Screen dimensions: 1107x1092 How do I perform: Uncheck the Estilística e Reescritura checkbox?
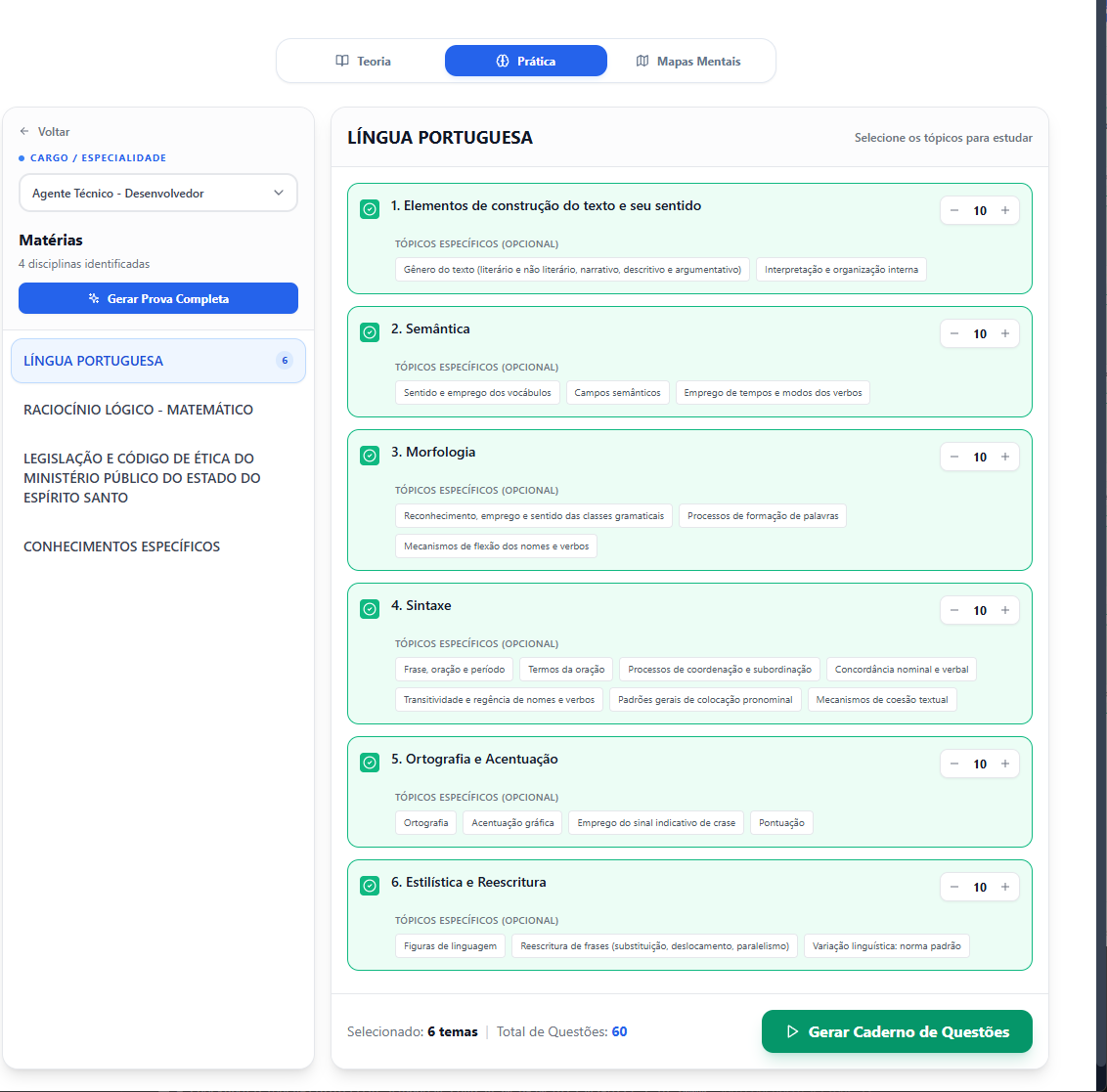(370, 886)
